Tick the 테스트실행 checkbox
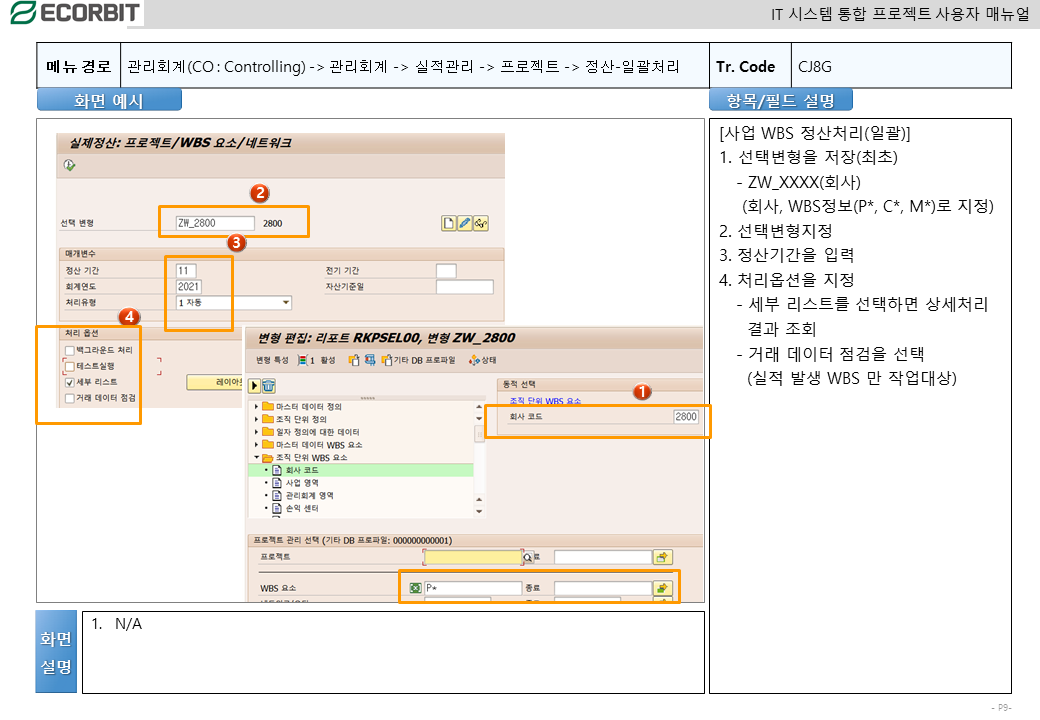 (x=70, y=366)
